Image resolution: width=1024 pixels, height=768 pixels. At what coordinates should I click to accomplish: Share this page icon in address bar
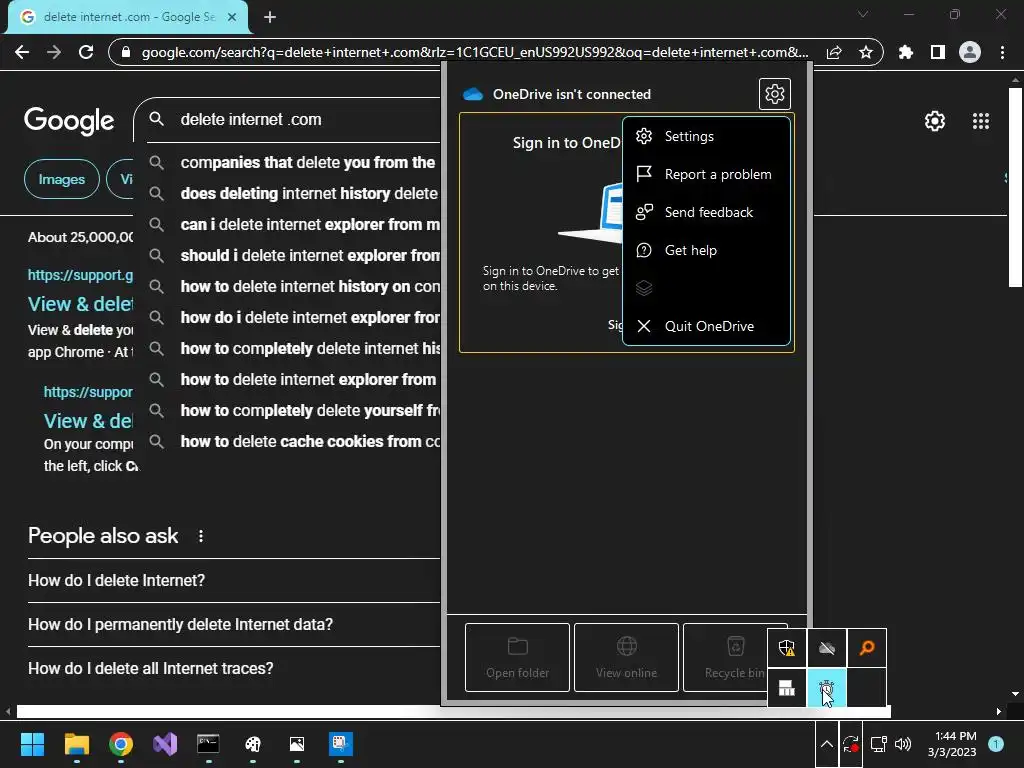834,52
